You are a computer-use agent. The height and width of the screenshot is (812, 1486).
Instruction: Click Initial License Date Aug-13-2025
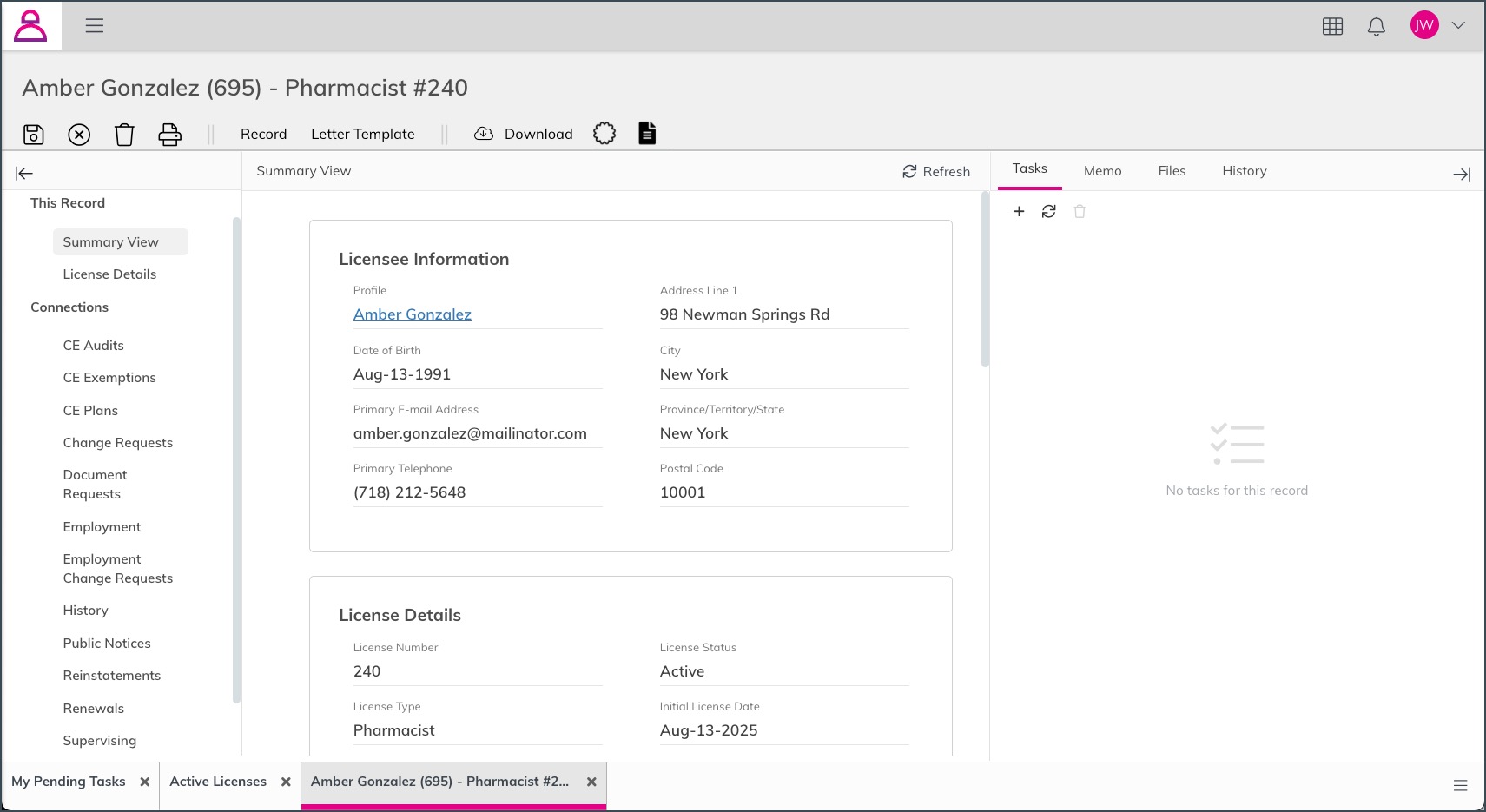pos(709,730)
